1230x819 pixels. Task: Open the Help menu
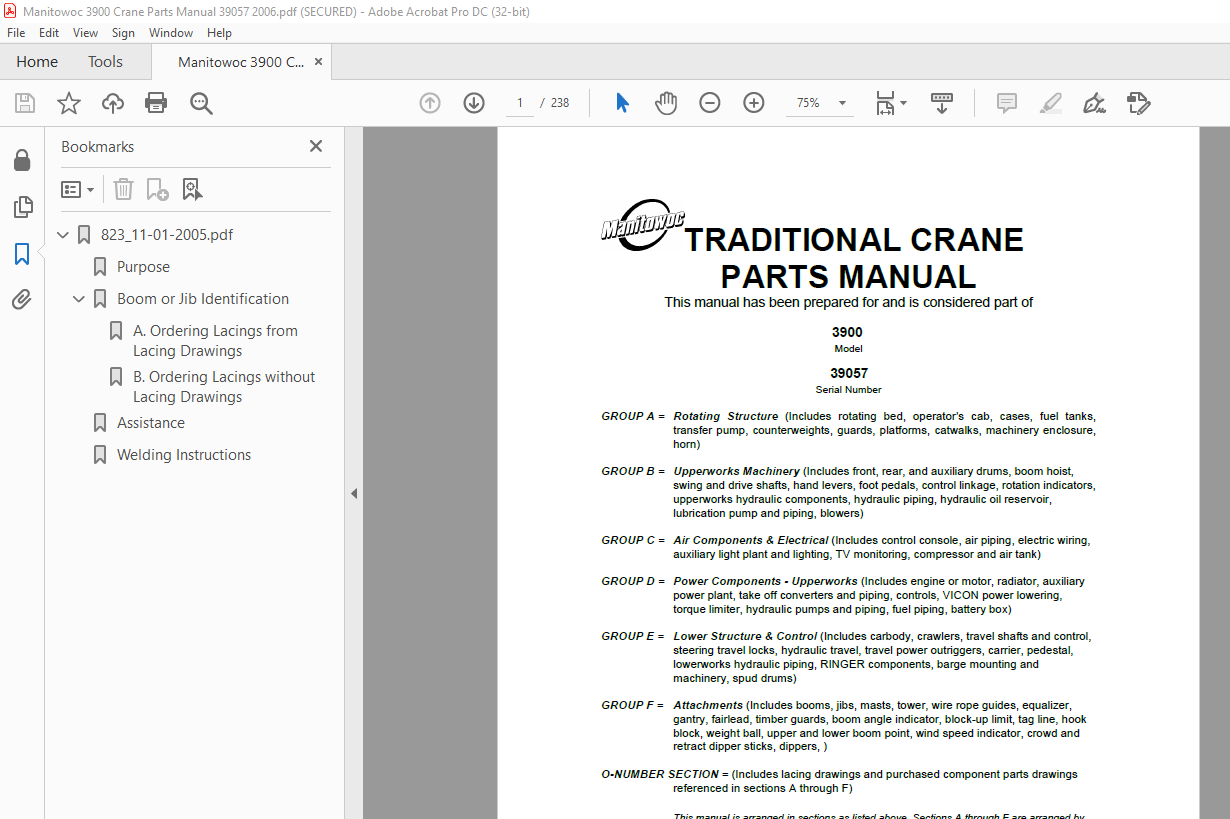219,33
